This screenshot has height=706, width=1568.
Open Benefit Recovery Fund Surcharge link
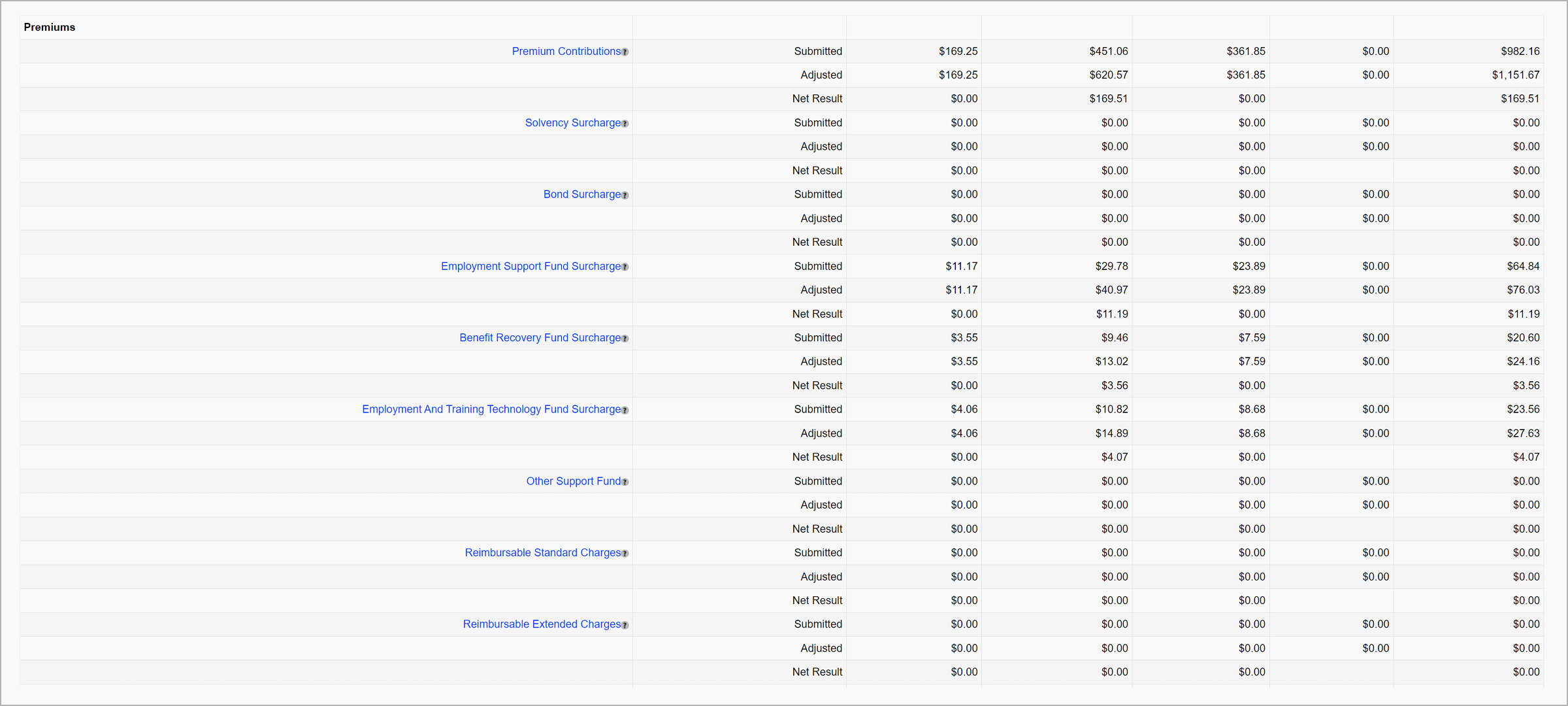click(540, 338)
